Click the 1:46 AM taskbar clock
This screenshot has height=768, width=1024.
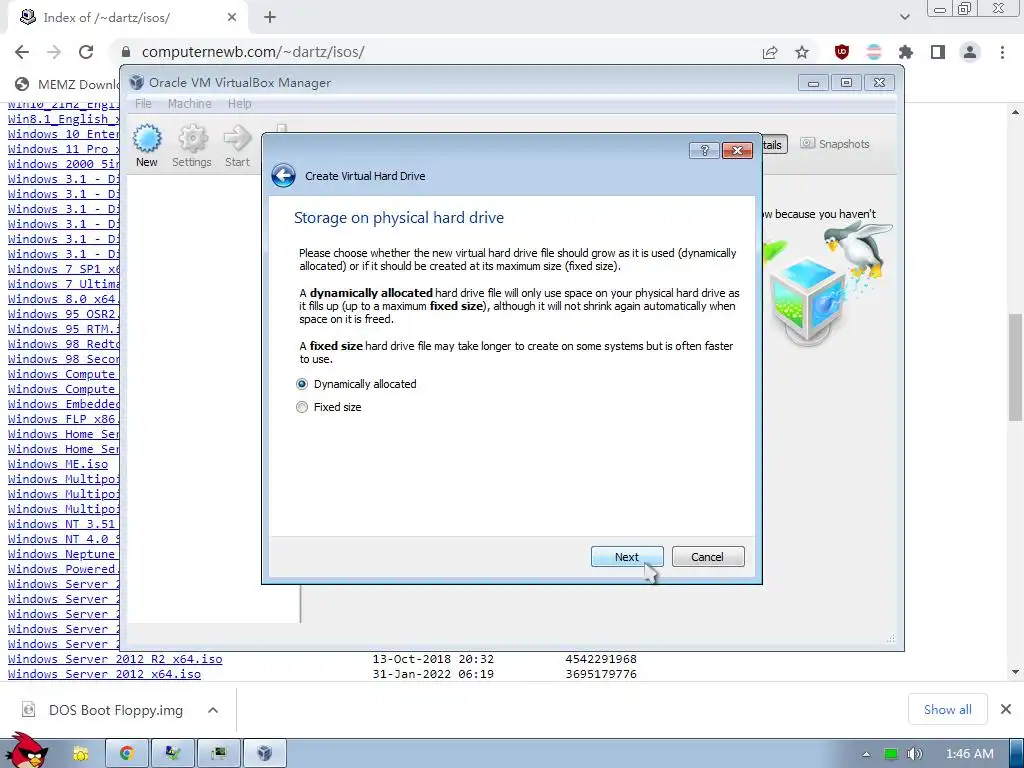click(970, 754)
